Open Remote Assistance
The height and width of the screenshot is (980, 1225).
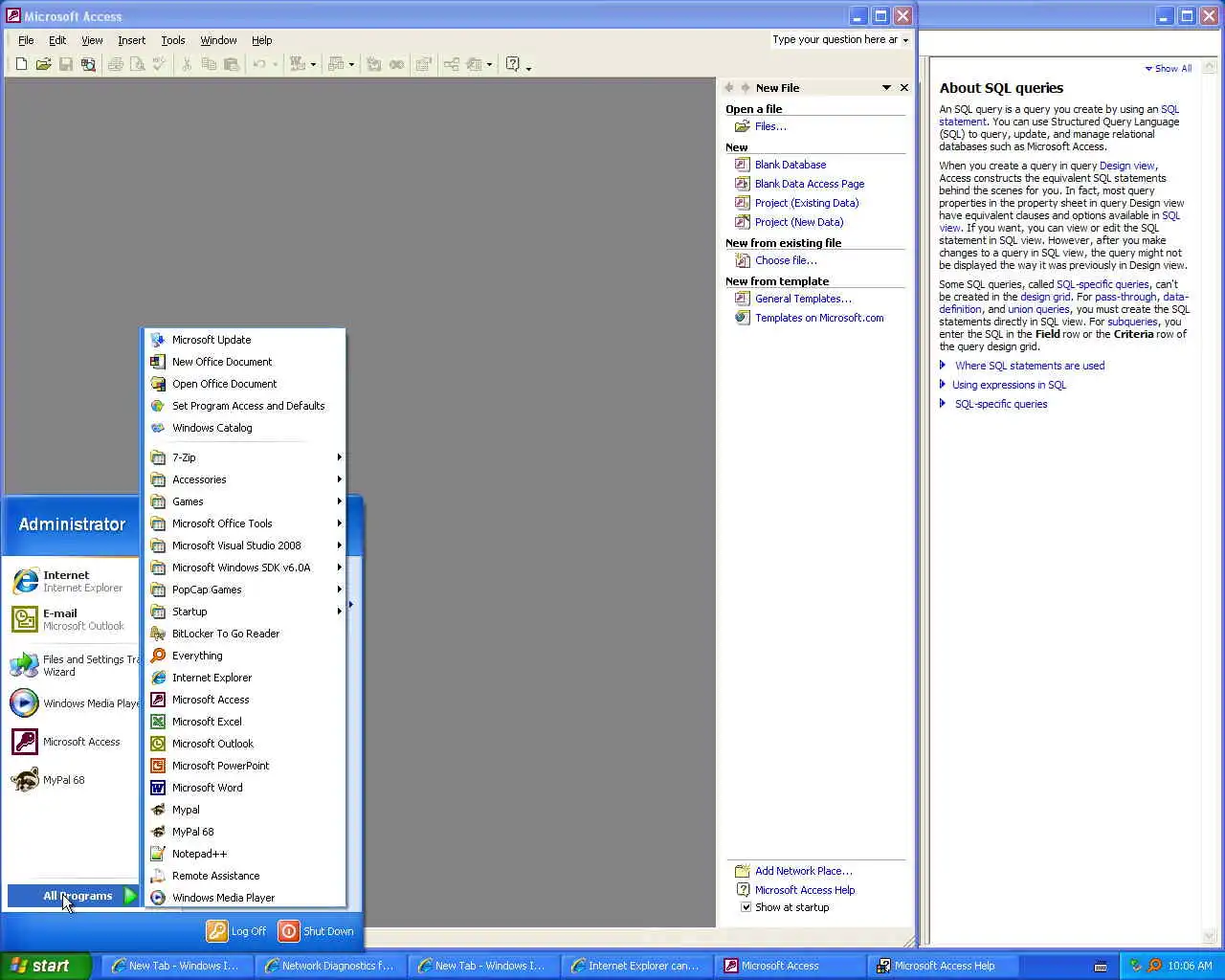(245, 876)
